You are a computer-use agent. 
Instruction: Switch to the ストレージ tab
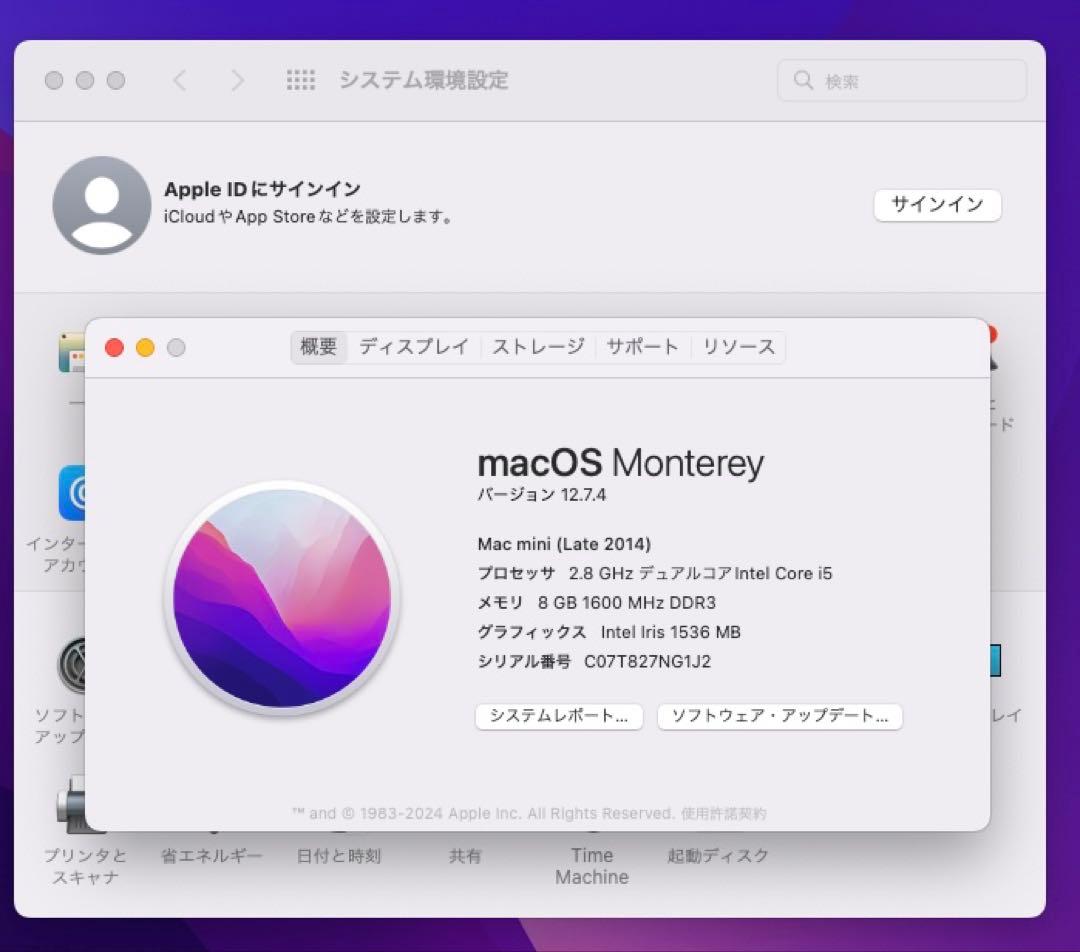[x=538, y=347]
